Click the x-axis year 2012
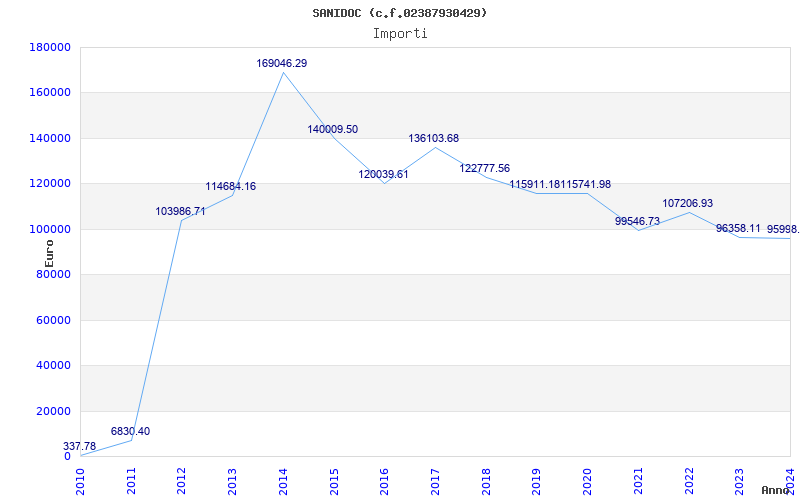 [182, 482]
